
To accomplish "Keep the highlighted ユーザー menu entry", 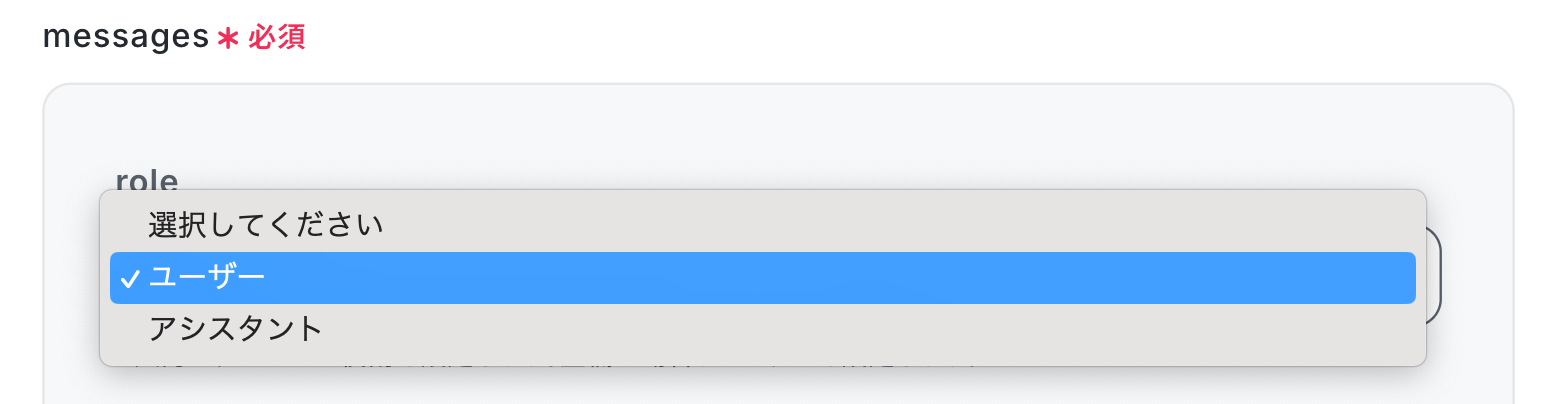I will [762, 277].
